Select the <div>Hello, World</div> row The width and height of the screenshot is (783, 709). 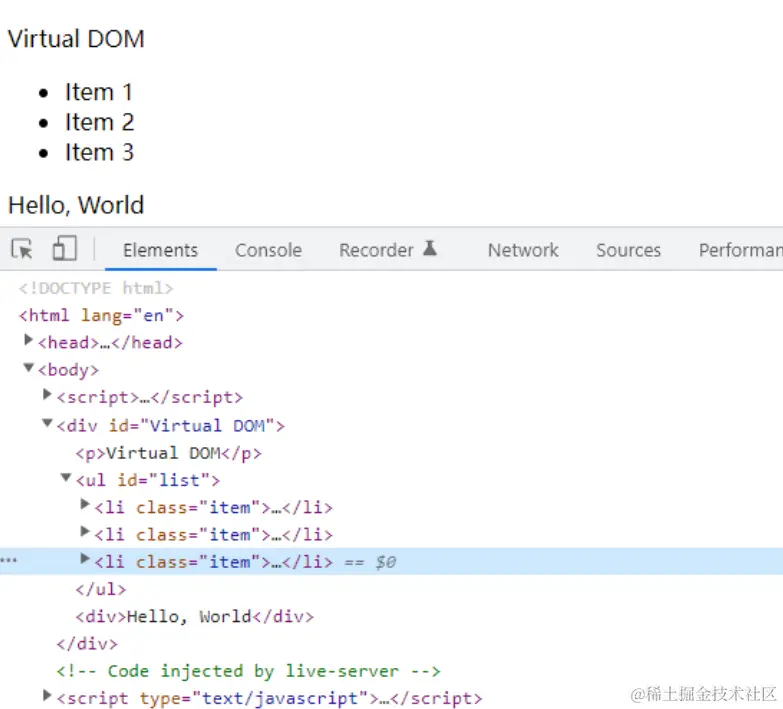(x=195, y=617)
